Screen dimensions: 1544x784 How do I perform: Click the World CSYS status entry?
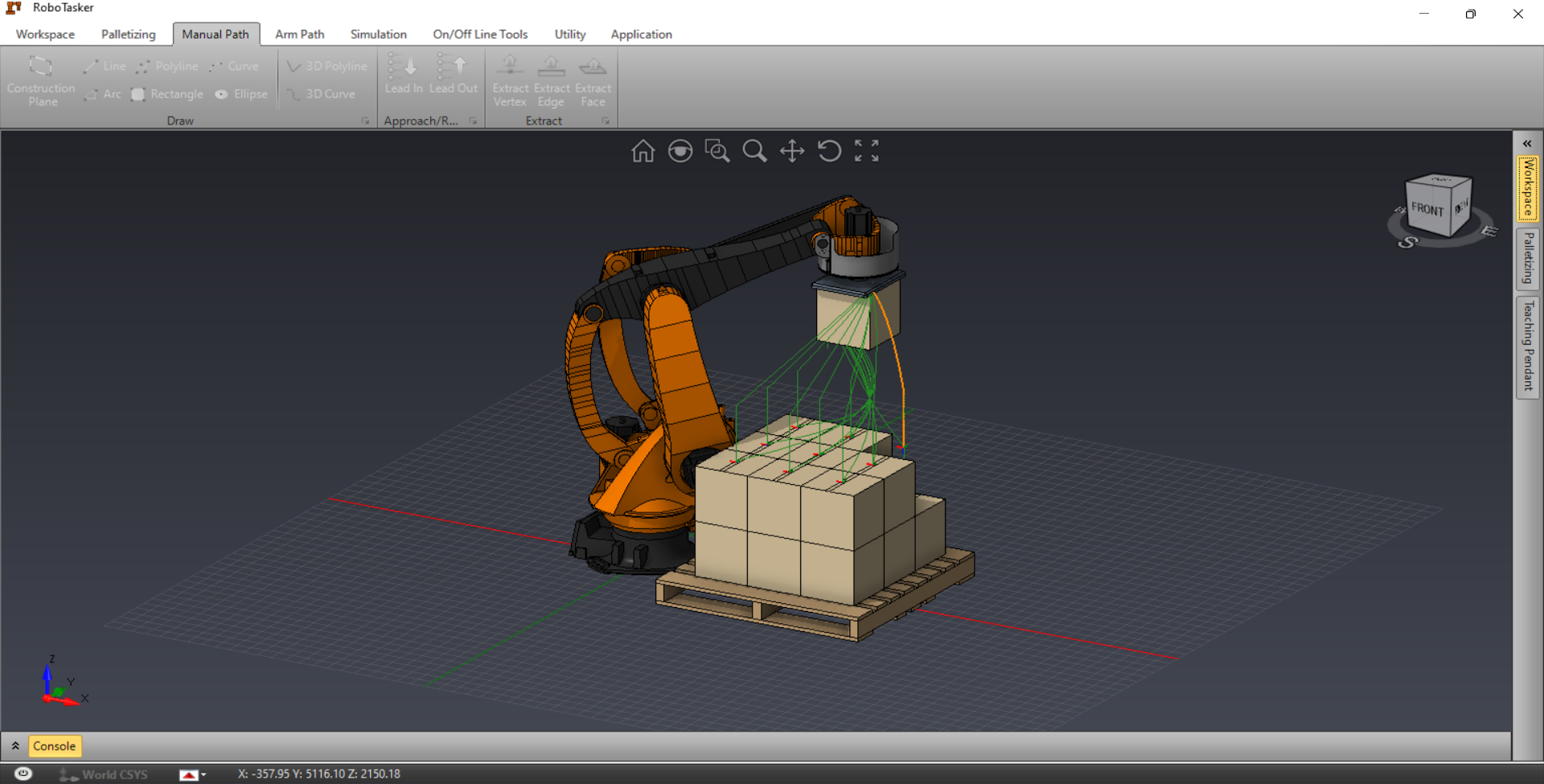click(104, 774)
